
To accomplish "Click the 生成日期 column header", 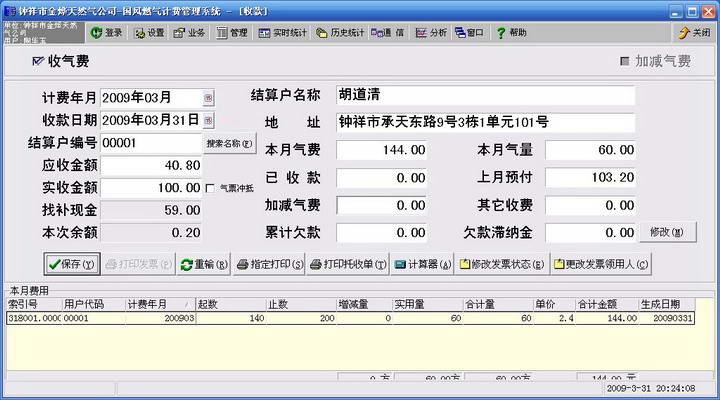I will [x=667, y=304].
